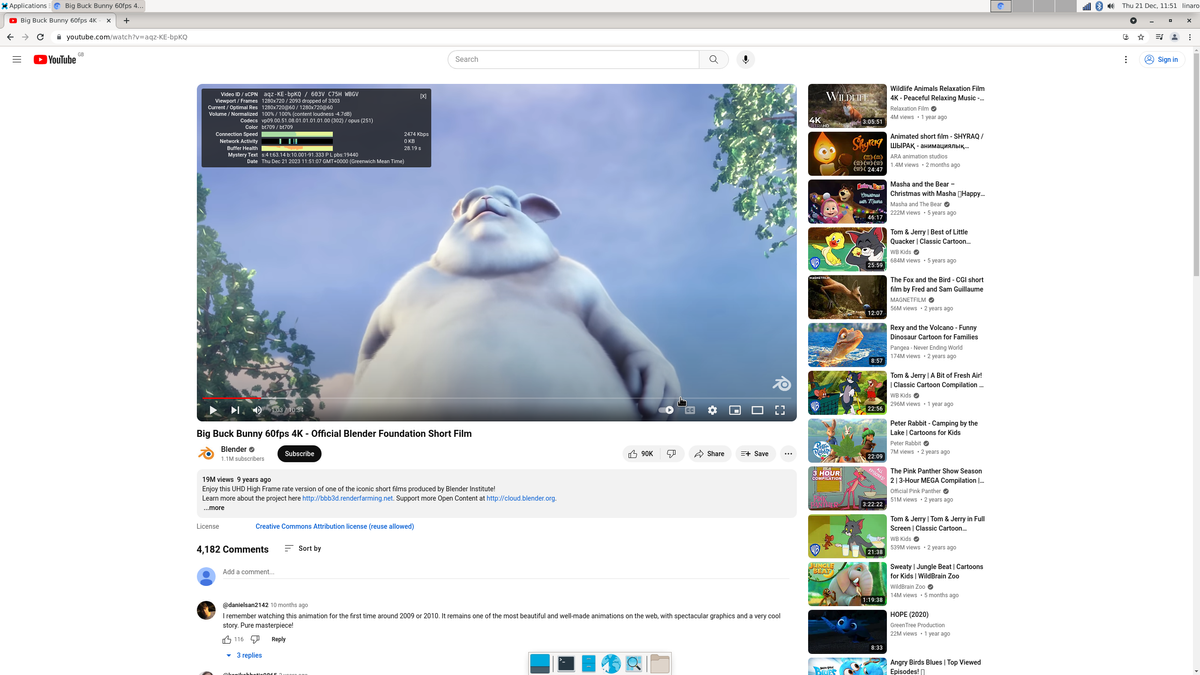Enter full screen mode
The width and height of the screenshot is (1200, 675).
(780, 410)
